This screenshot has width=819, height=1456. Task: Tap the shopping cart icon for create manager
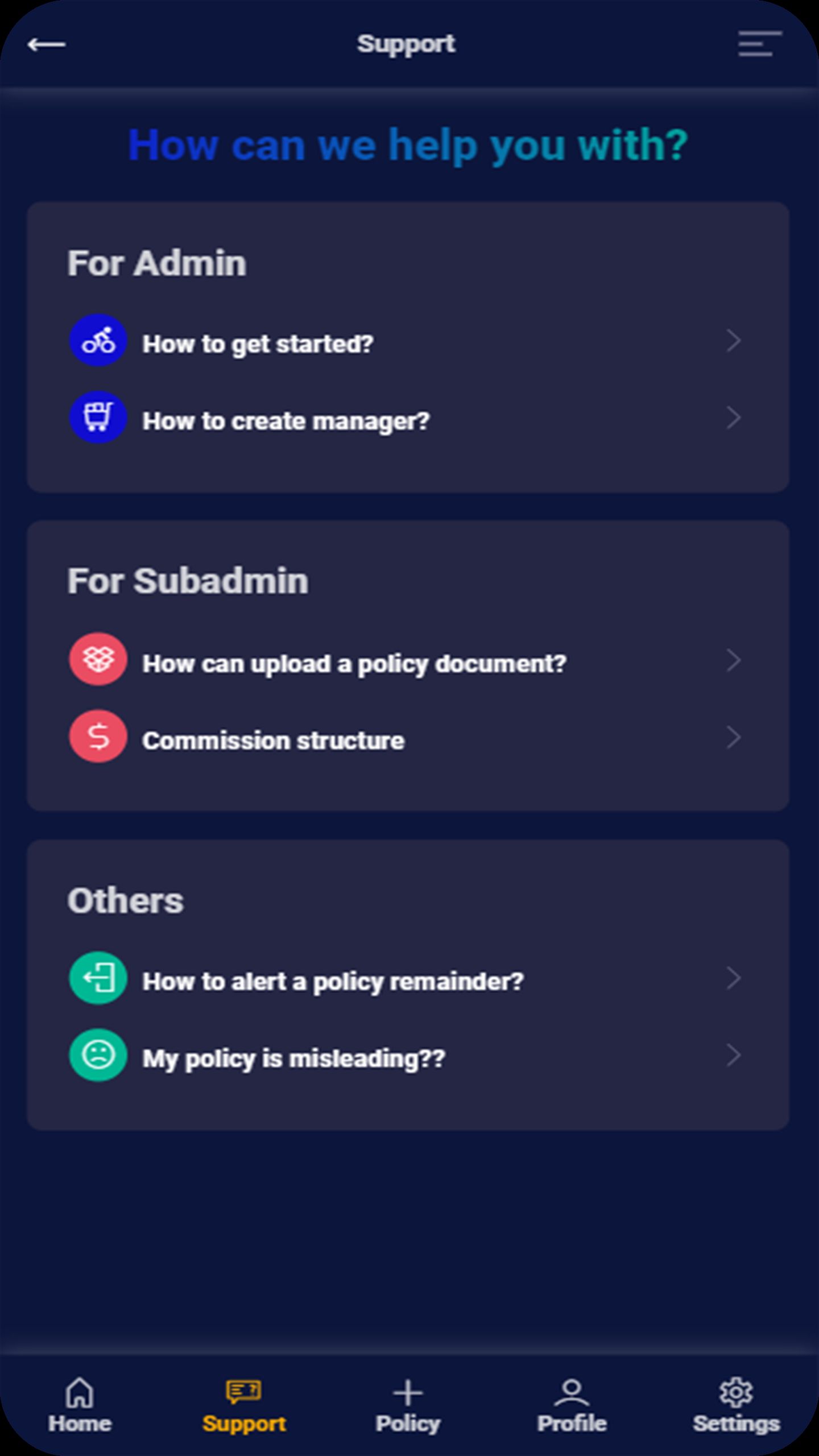[98, 417]
